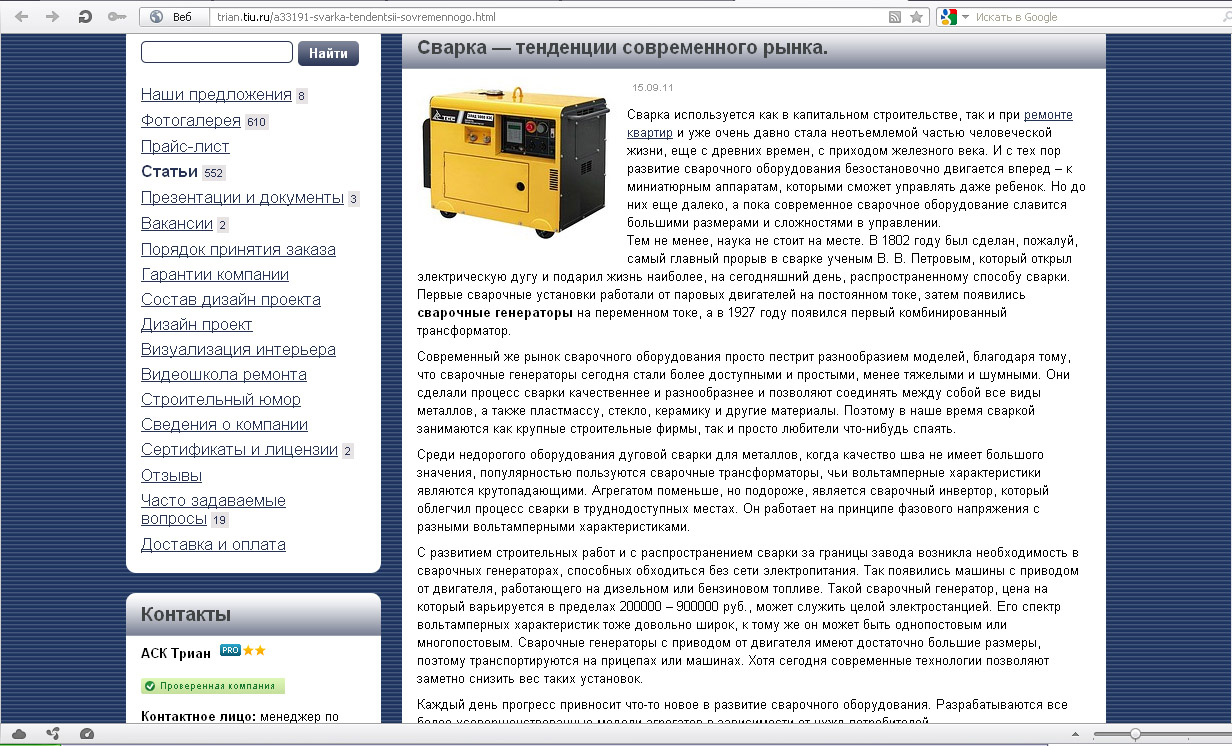Toggle Opera Turbo icon in status bar

(86, 734)
